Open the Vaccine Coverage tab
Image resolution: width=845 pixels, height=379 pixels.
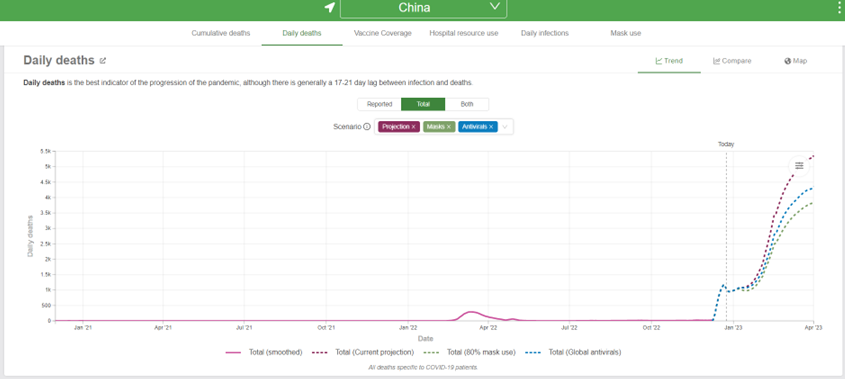pyautogui.click(x=383, y=33)
